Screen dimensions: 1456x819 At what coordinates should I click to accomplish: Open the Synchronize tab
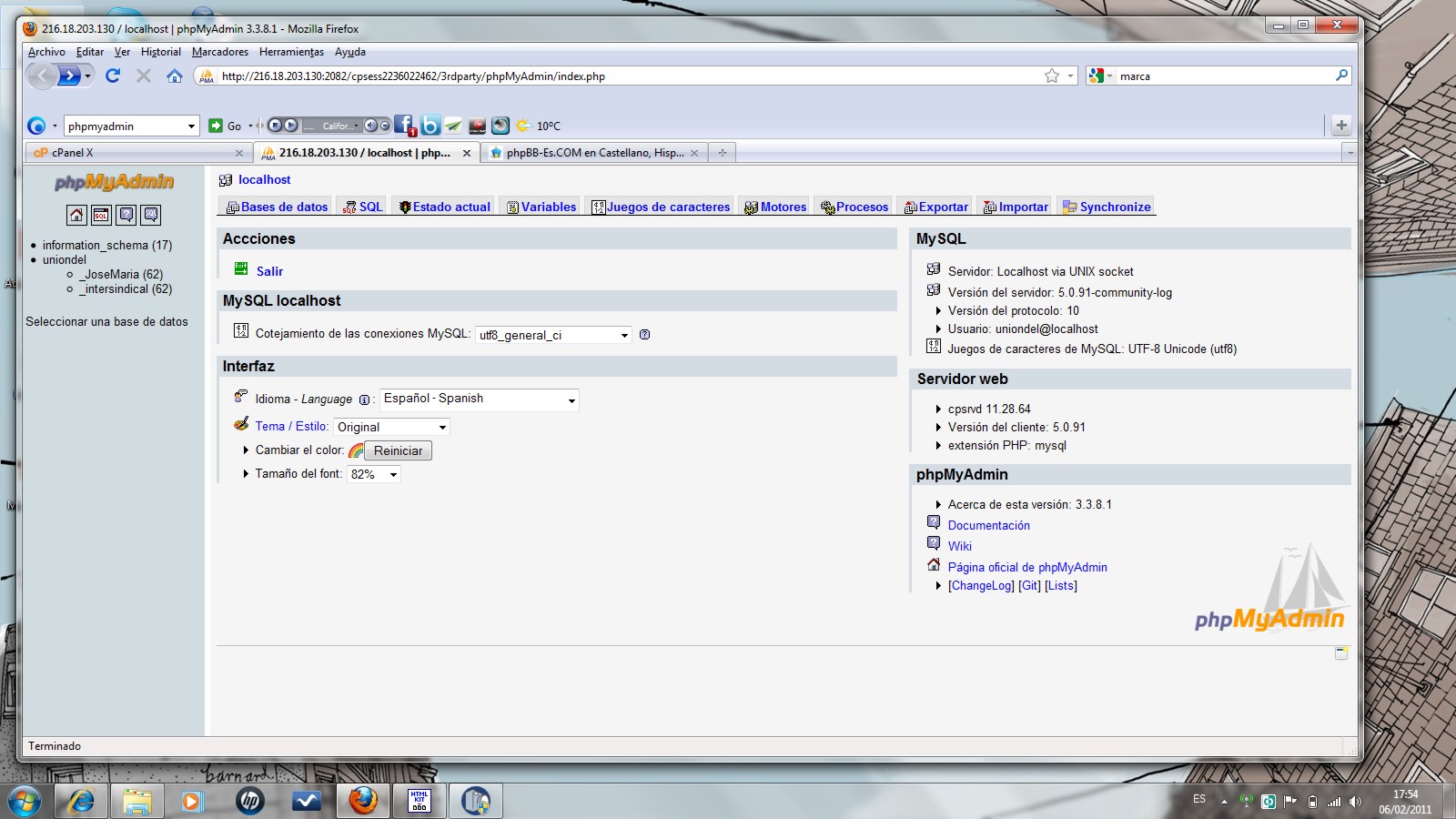(1107, 207)
